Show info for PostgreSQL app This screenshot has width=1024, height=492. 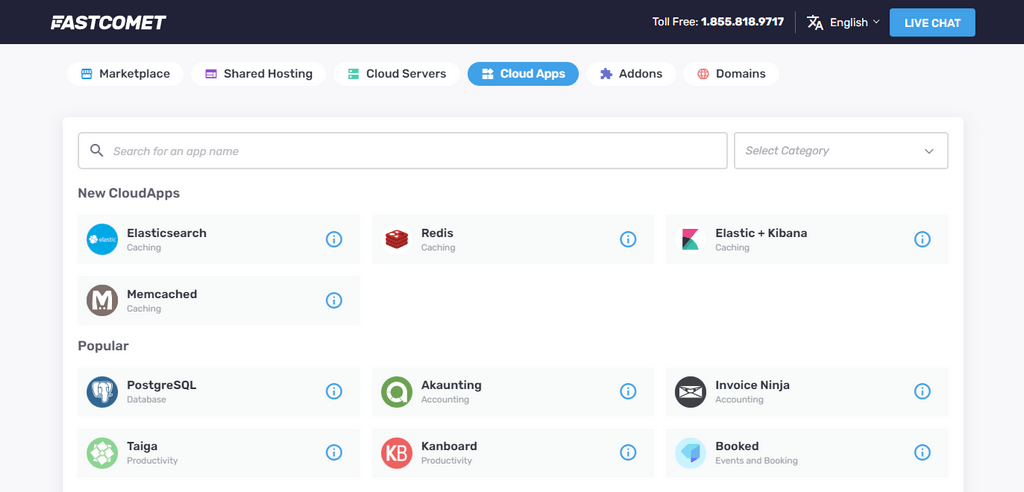click(334, 391)
